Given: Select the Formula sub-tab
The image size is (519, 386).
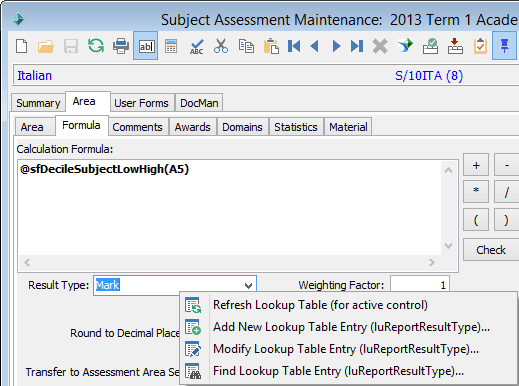Looking at the screenshot, I should 81,125.
